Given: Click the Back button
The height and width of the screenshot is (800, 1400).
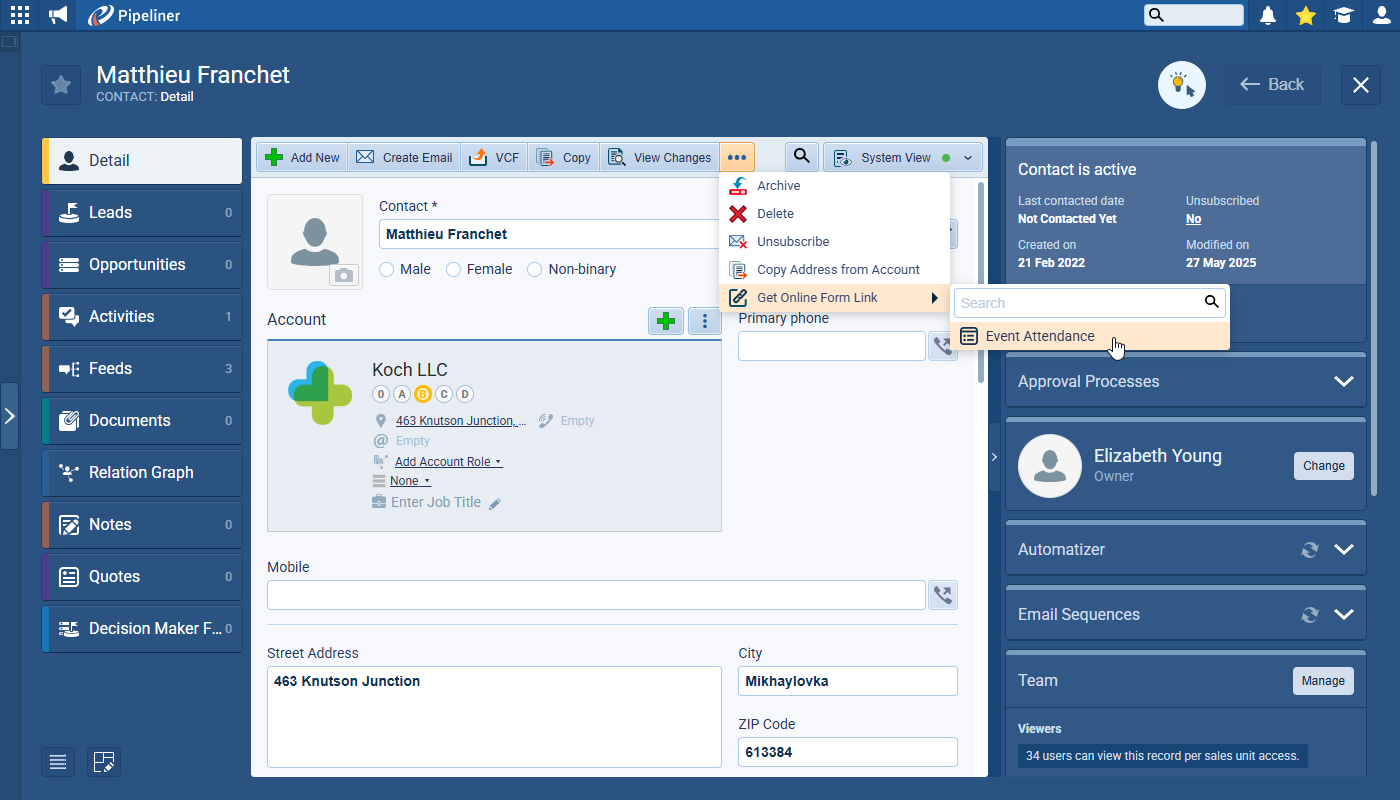Looking at the screenshot, I should pyautogui.click(x=1273, y=85).
